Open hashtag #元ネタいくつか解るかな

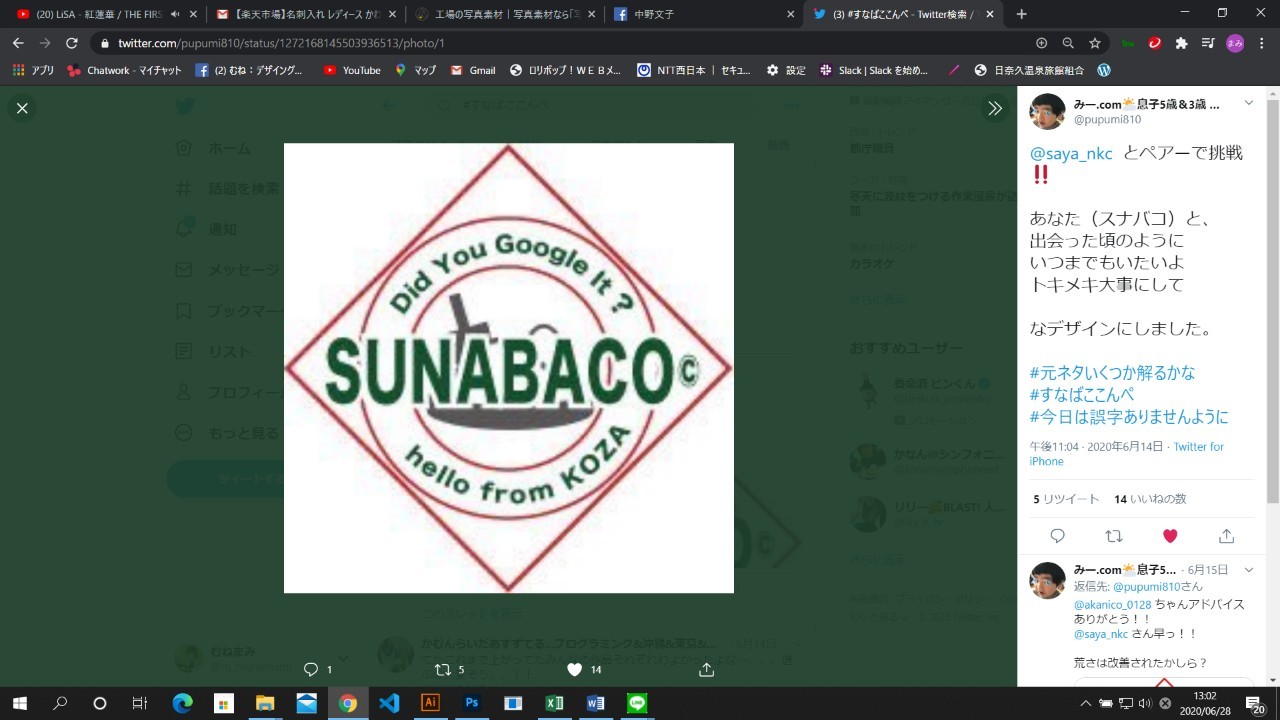pyautogui.click(x=1112, y=373)
